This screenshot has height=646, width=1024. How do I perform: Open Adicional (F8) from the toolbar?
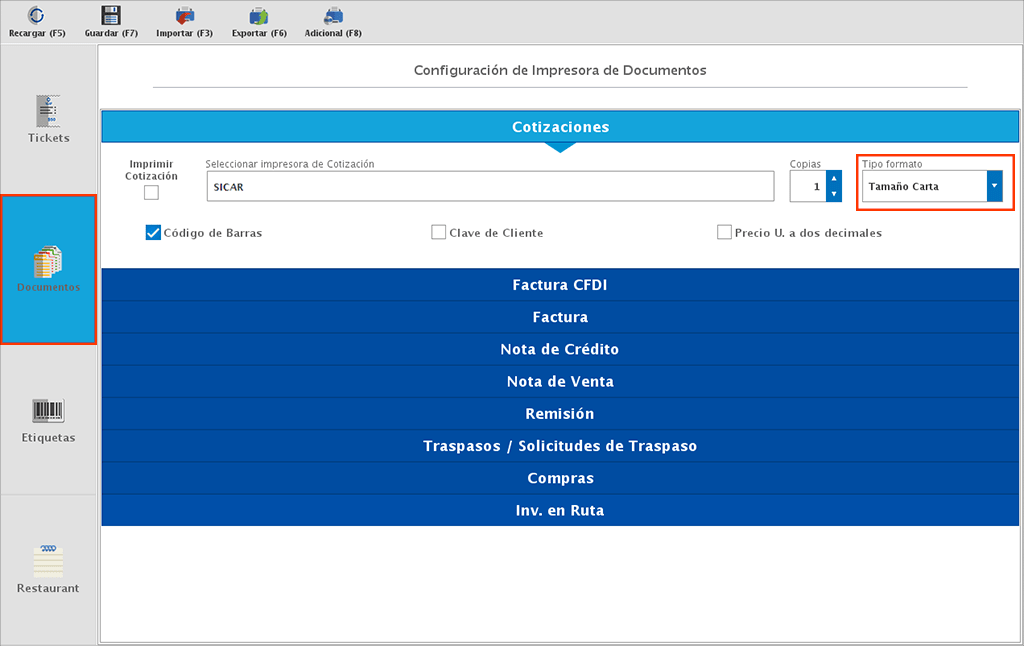point(332,20)
